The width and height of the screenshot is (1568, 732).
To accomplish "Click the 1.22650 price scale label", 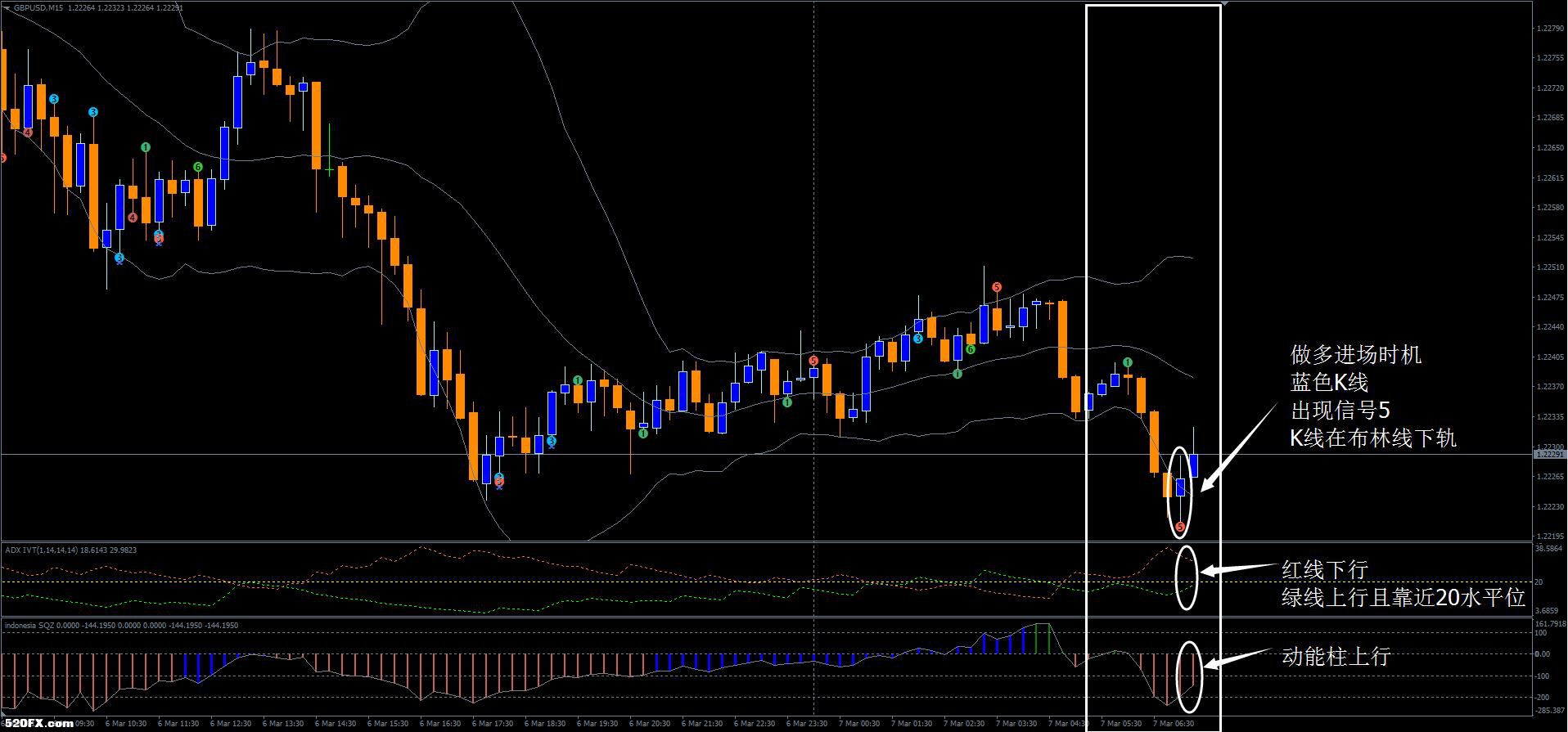I will [1548, 148].
